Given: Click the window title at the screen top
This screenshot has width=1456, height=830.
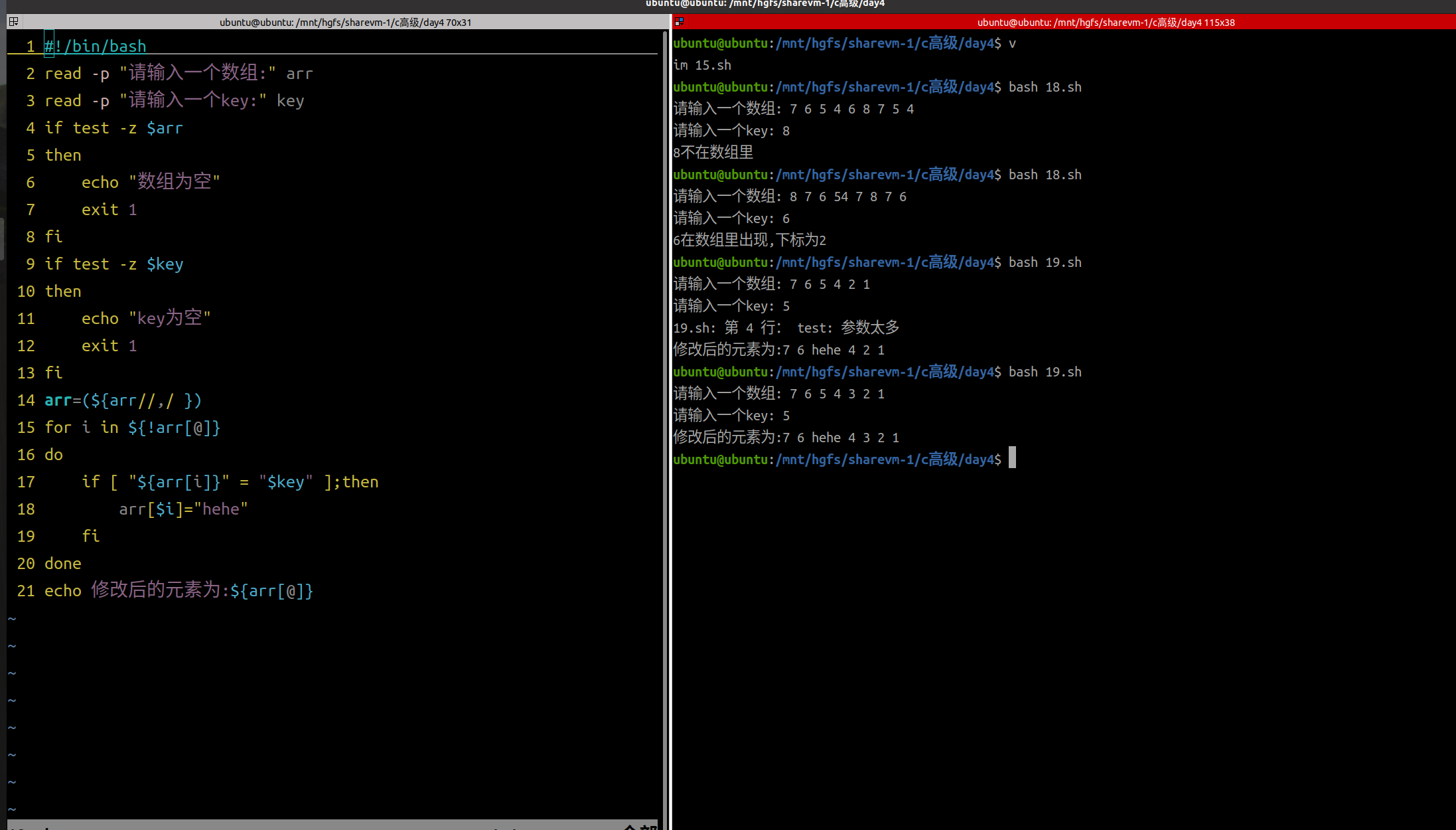Looking at the screenshot, I should tap(764, 4).
